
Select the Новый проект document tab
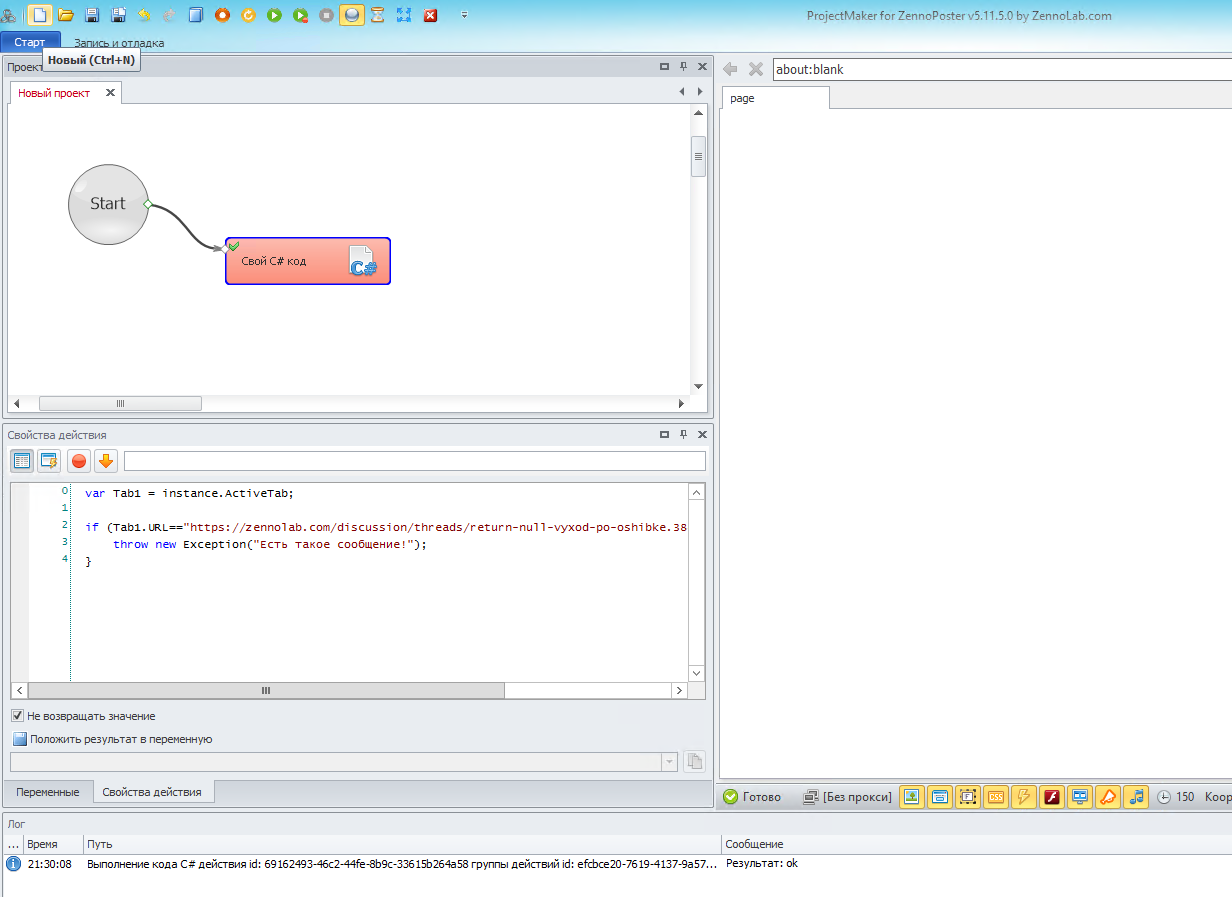point(54,93)
